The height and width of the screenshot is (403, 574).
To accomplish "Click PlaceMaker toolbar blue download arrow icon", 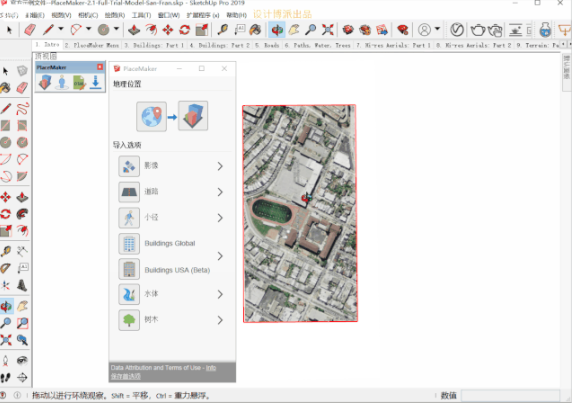I will click(96, 82).
